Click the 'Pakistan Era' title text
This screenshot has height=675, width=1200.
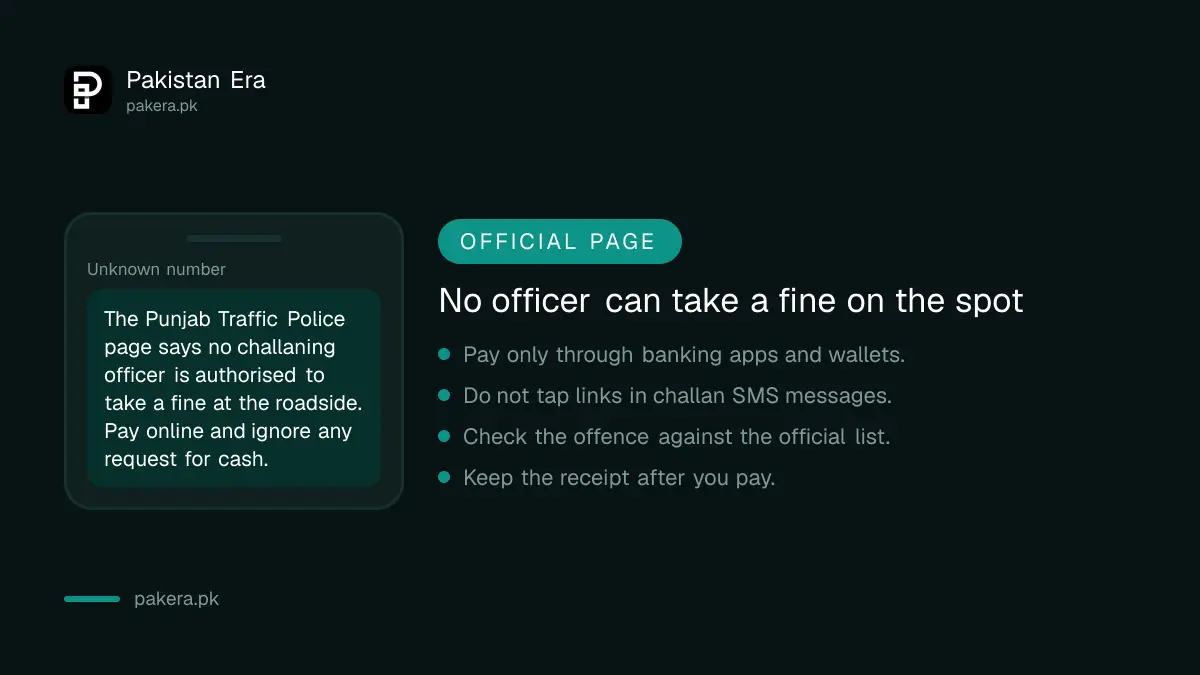tap(196, 80)
